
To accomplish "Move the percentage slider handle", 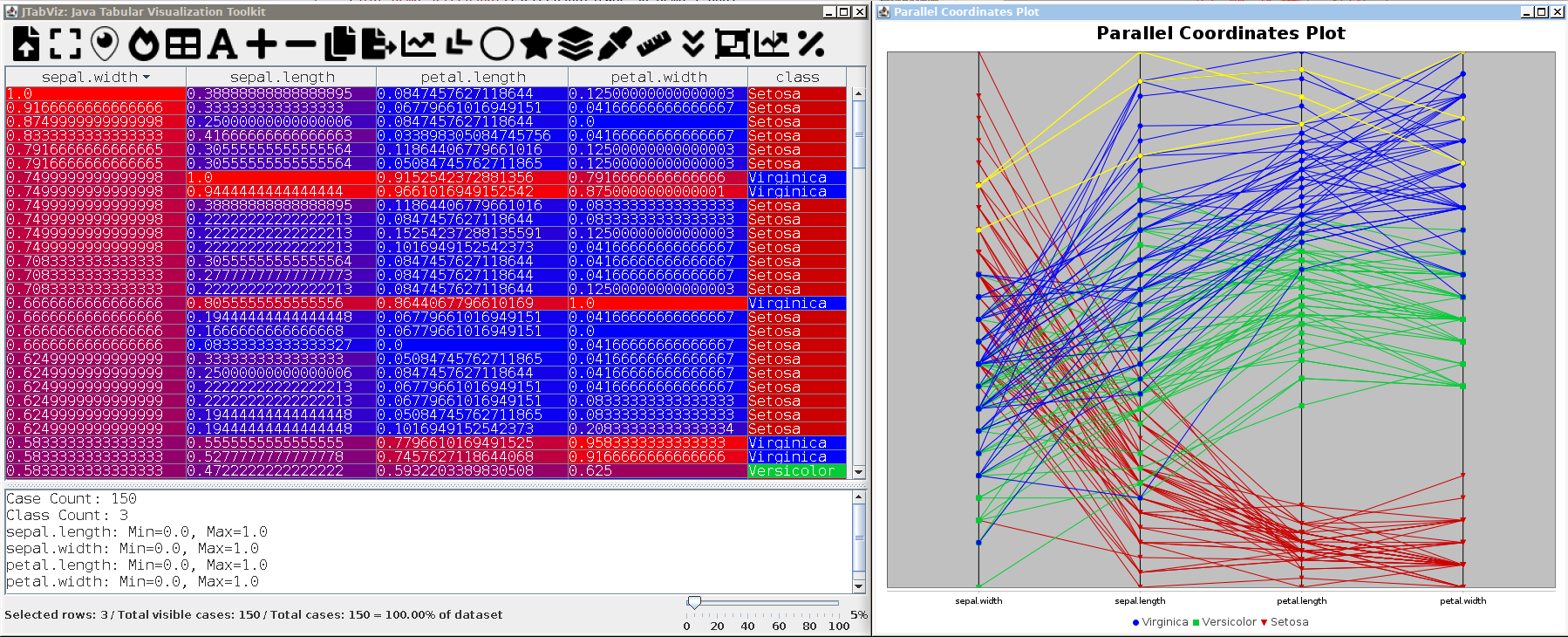I will point(694,602).
